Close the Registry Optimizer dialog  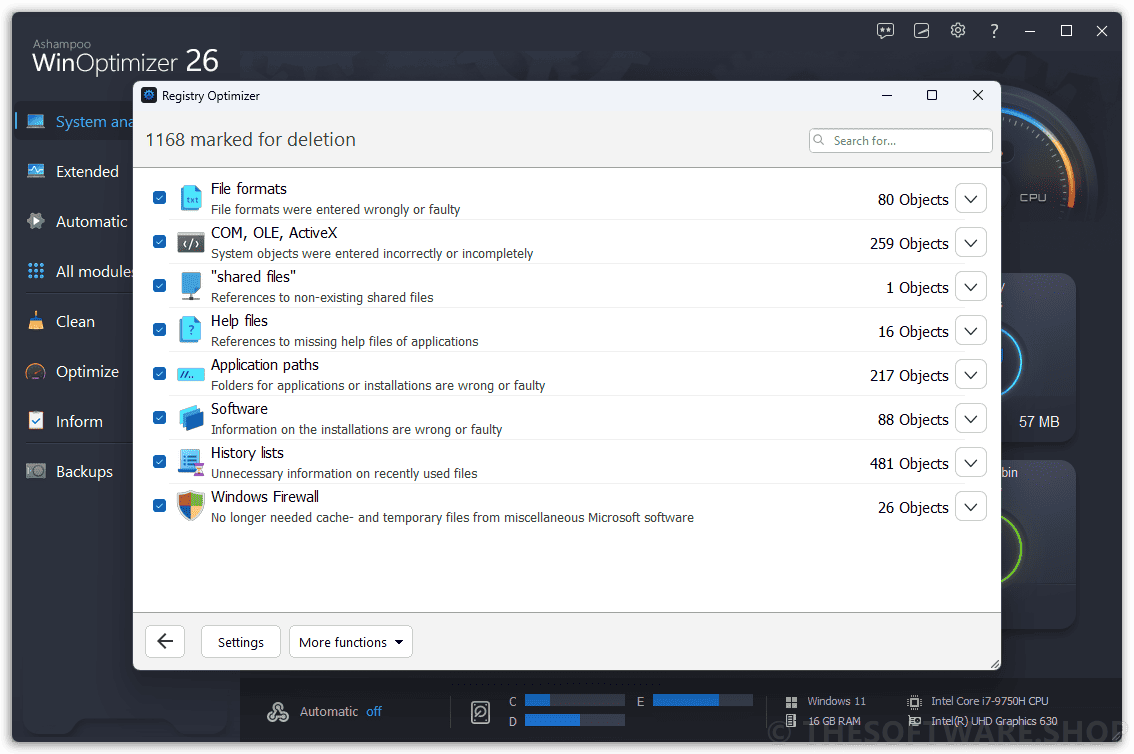978,95
